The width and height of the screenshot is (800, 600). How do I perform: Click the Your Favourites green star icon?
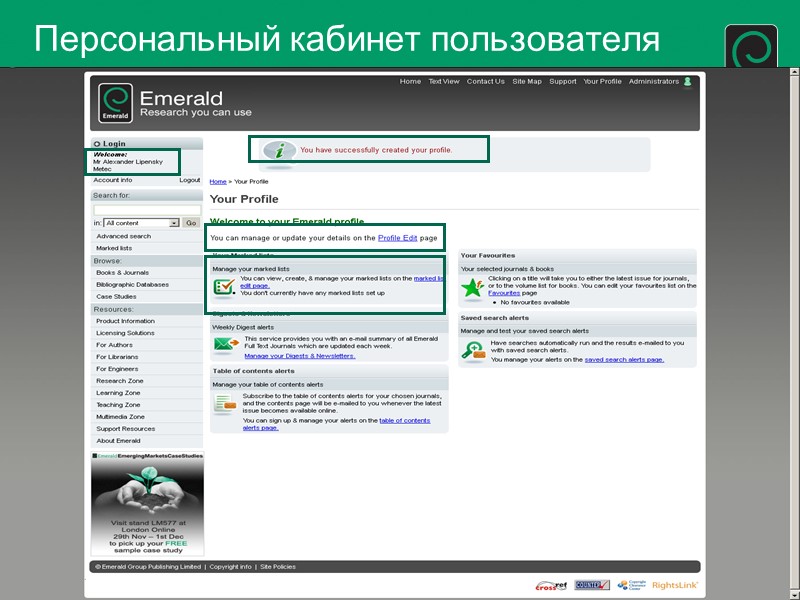[x=470, y=288]
